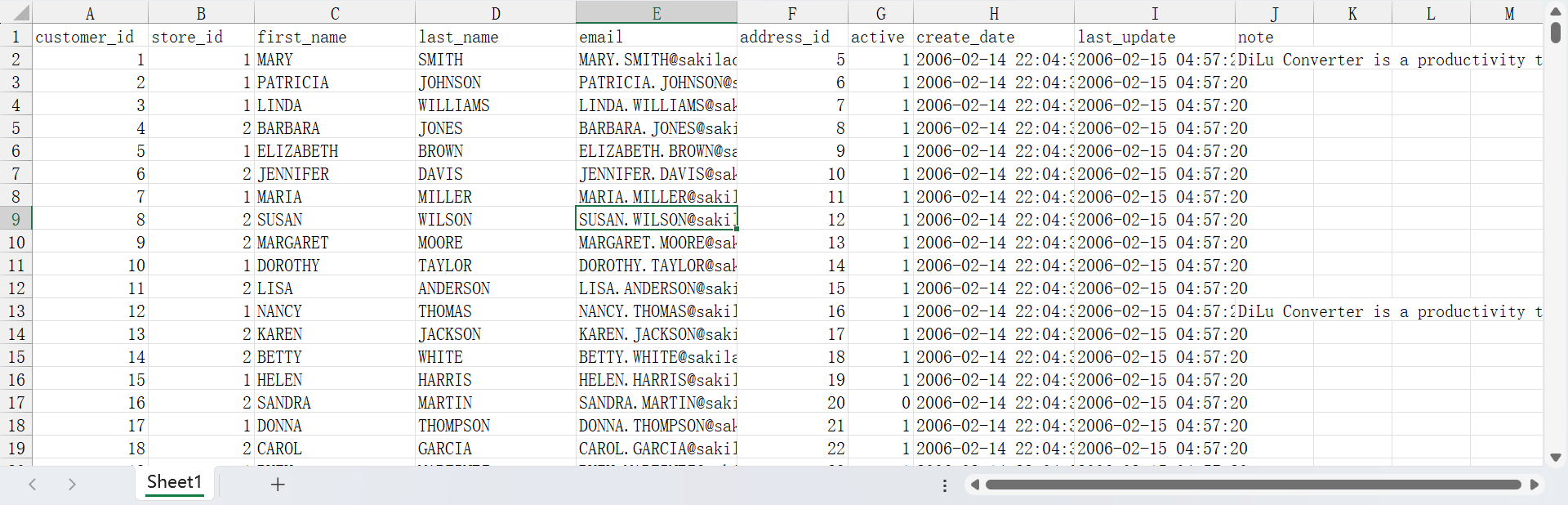1568x505 pixels.
Task: Click the note header cell
Action: [1274, 36]
